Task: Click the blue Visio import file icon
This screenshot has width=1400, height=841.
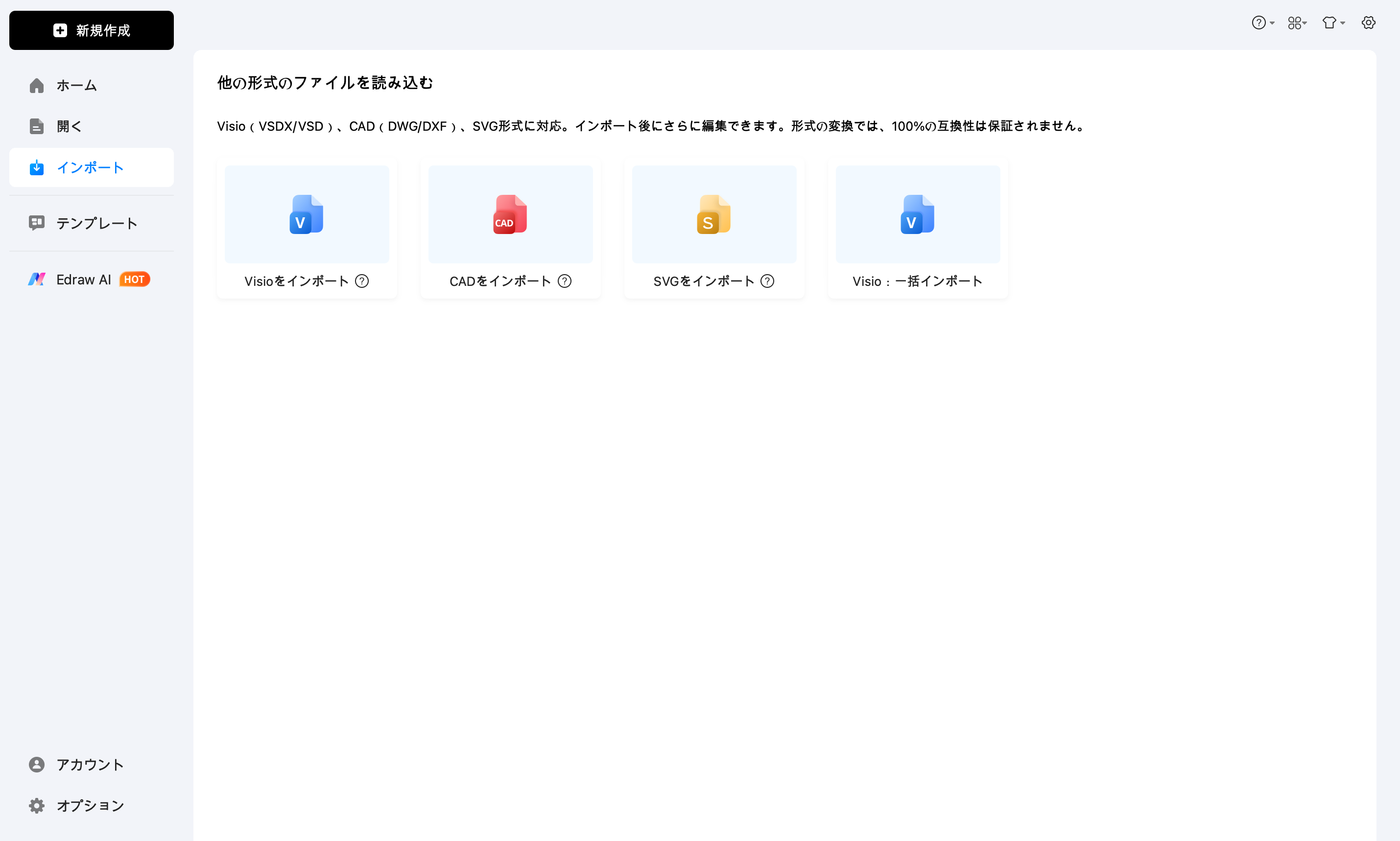Action: 307,214
